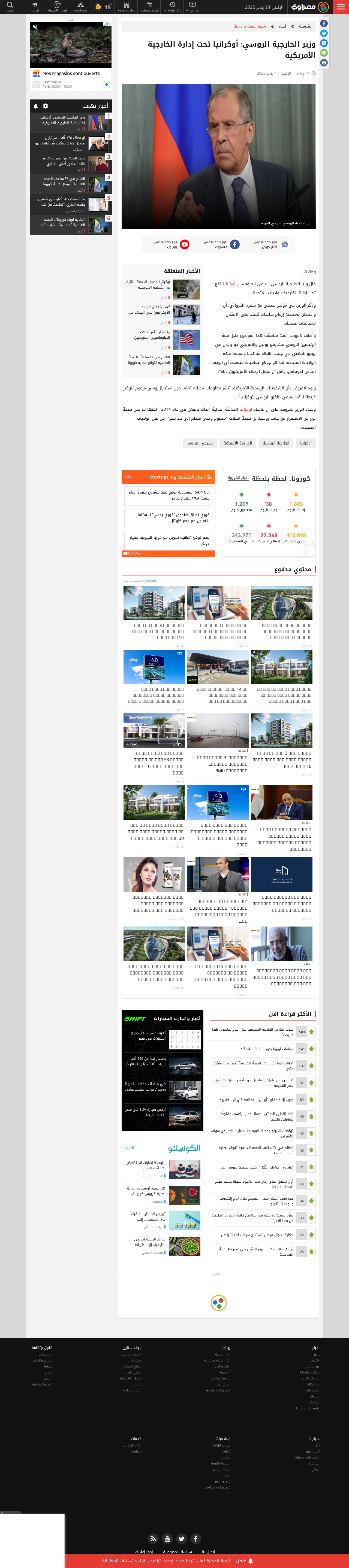This screenshot has width=349, height=1568.
Task: Open the Masrawy TV header icon
Action: pos(192,7)
